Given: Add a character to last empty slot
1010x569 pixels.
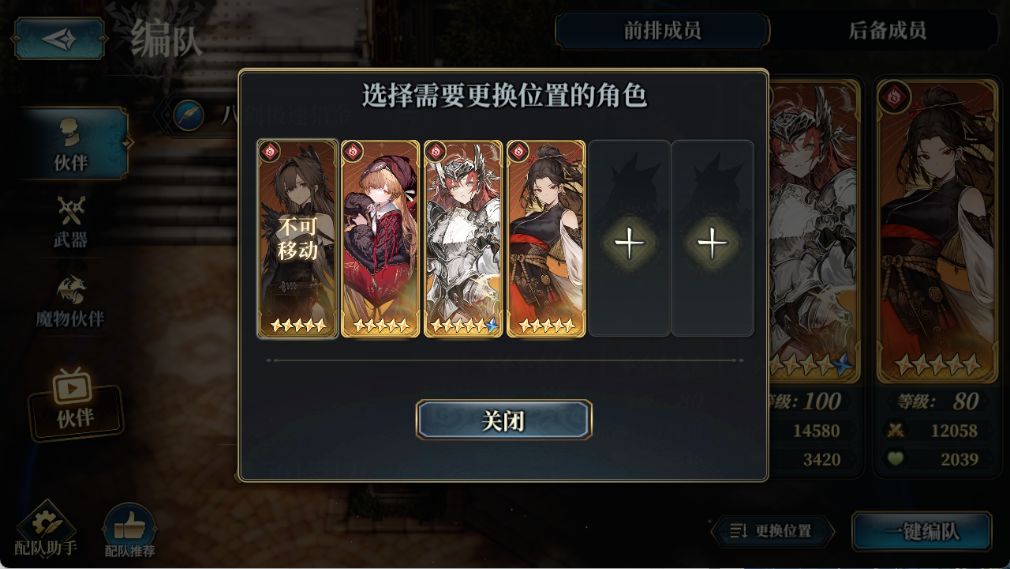Looking at the screenshot, I should coord(712,238).
